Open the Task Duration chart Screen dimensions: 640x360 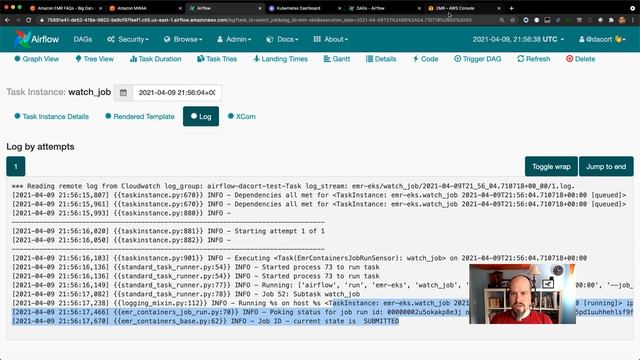[156, 59]
